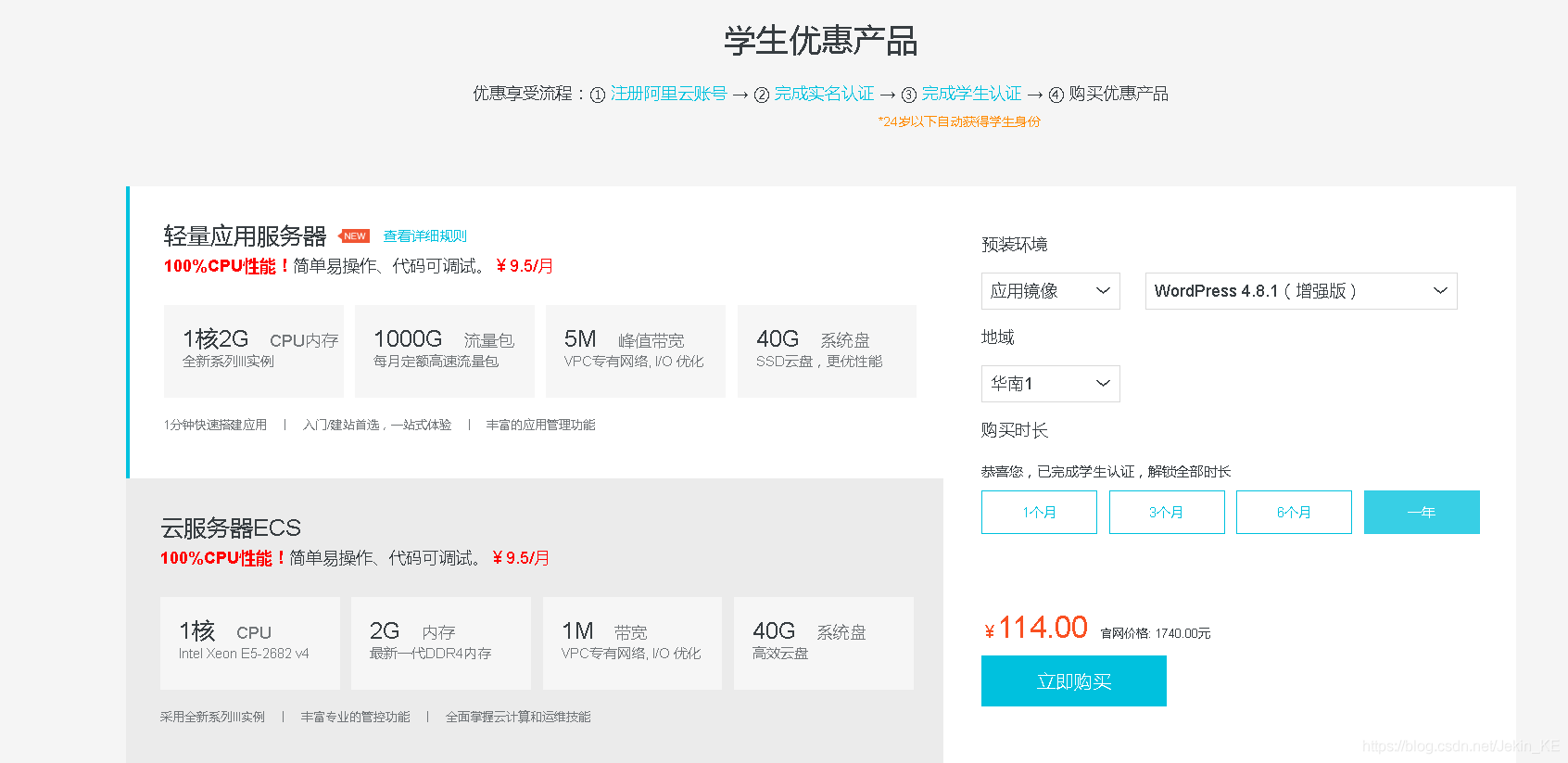Image resolution: width=1568 pixels, height=763 pixels.
Task: Open the 注册阿里云账号 link
Action: tap(668, 94)
